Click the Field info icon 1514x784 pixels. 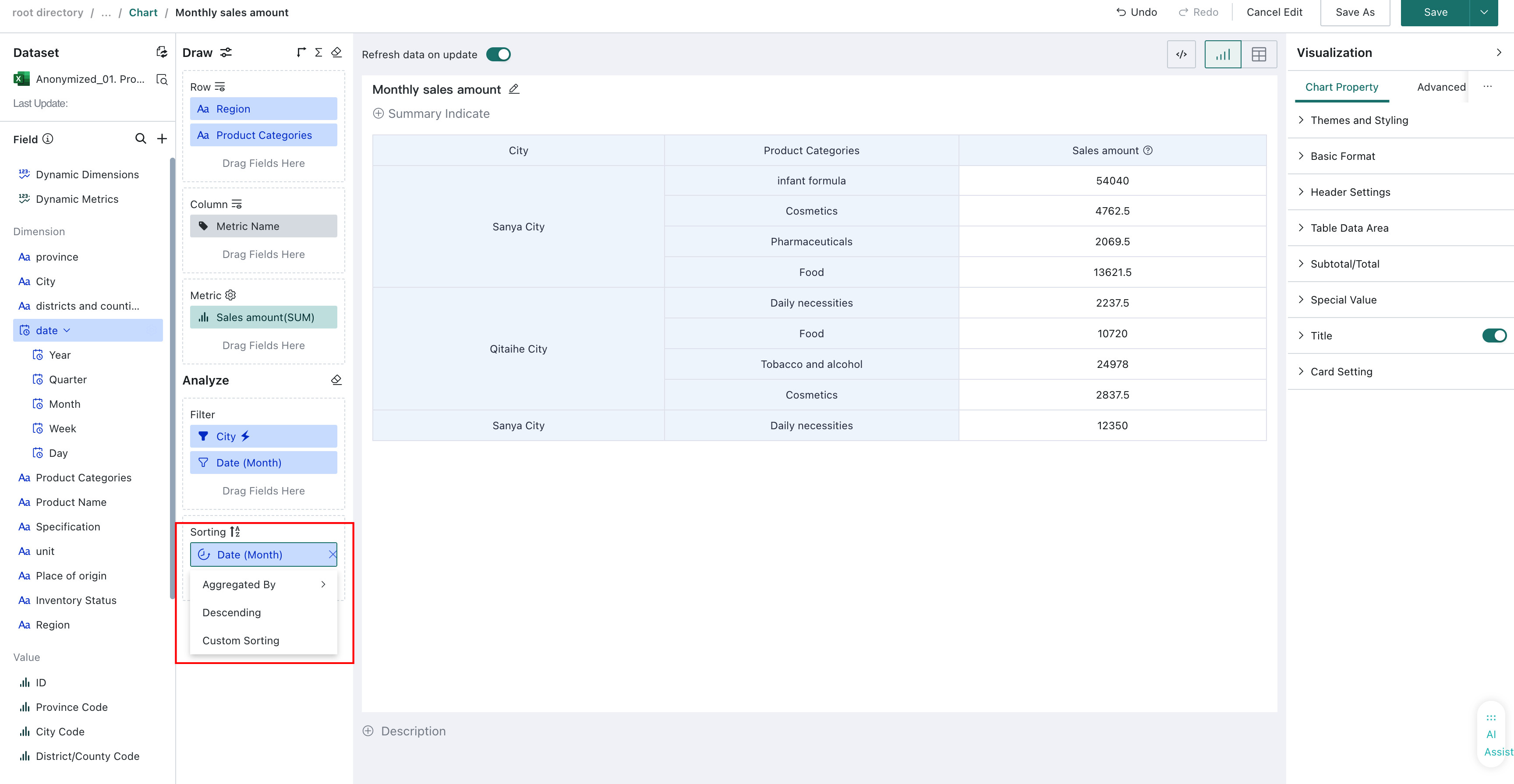[x=48, y=139]
